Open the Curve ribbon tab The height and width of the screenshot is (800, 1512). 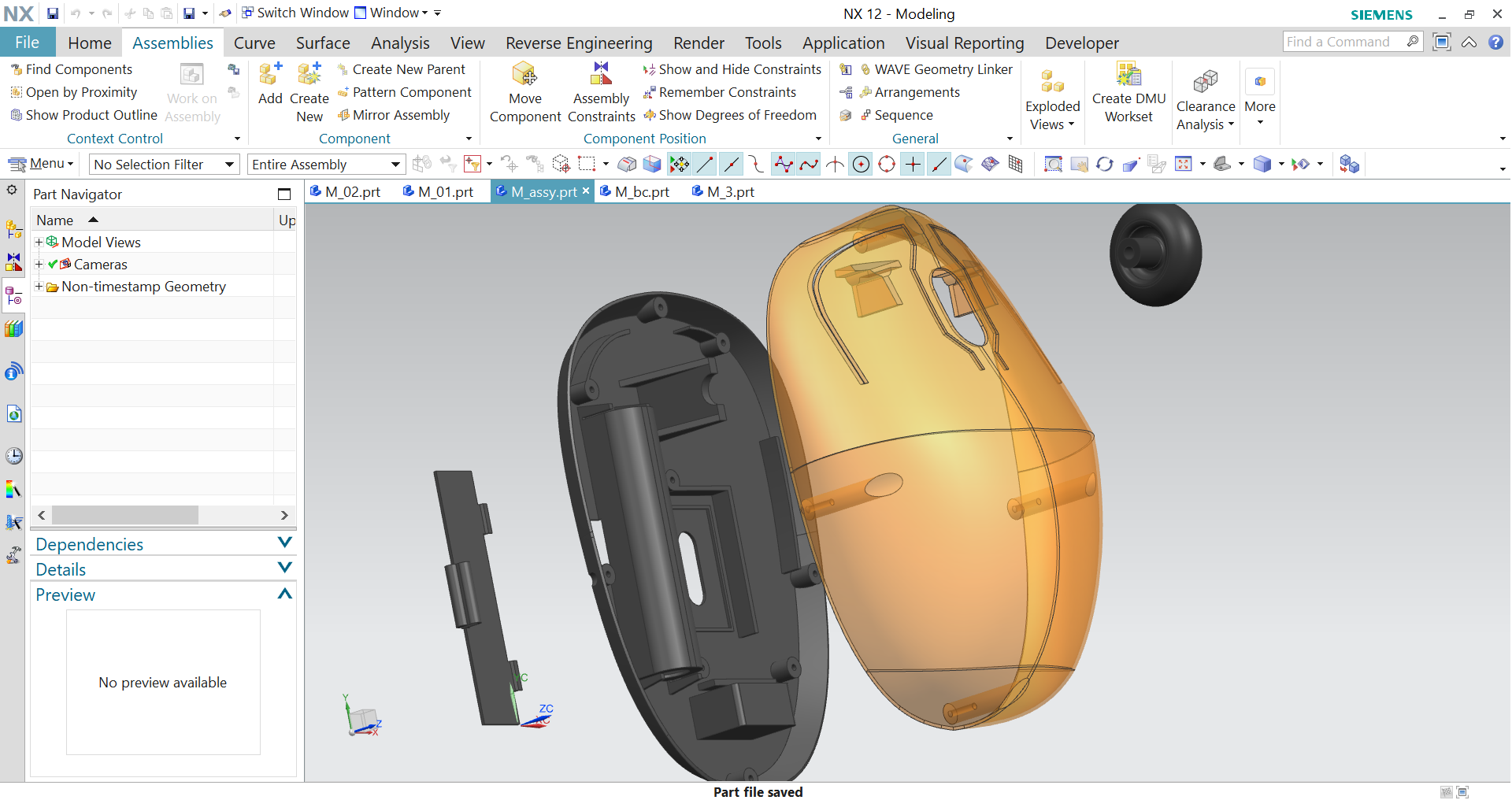[254, 43]
